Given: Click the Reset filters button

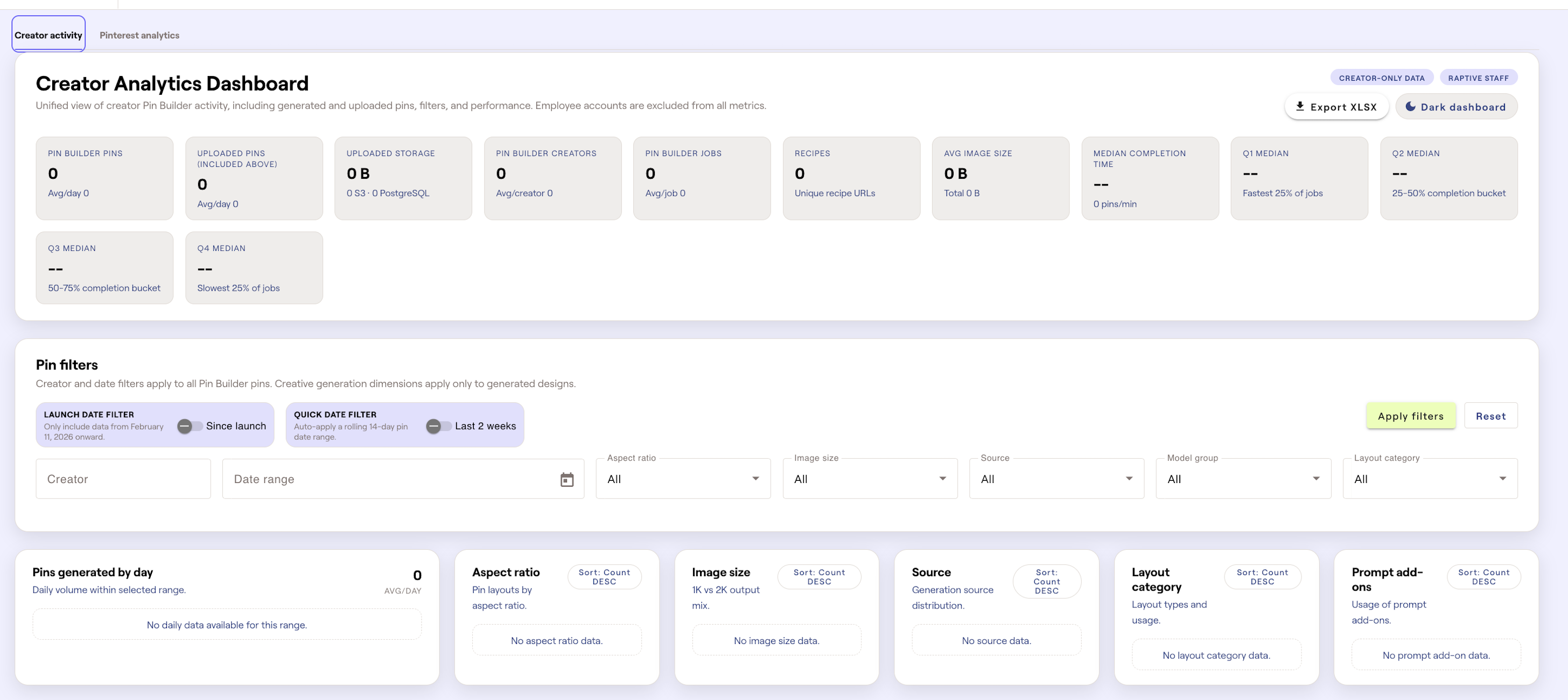Looking at the screenshot, I should pos(1490,416).
